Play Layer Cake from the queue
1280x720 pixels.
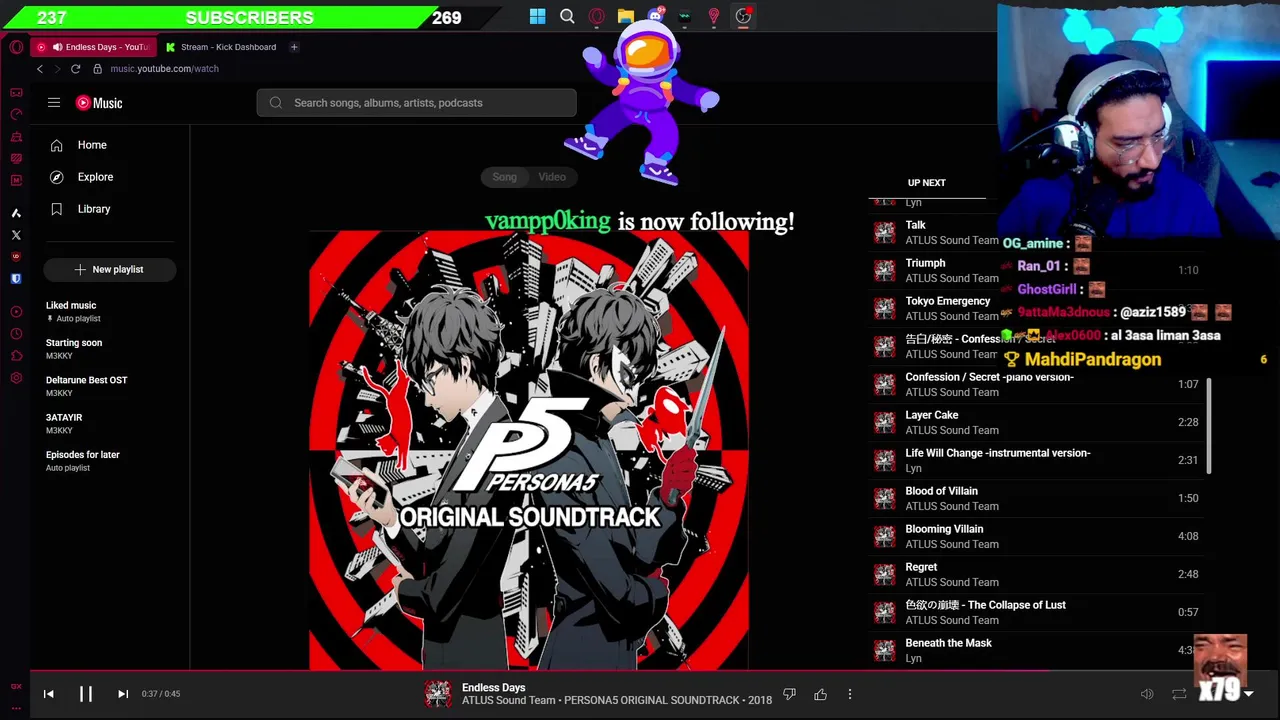(x=1036, y=422)
